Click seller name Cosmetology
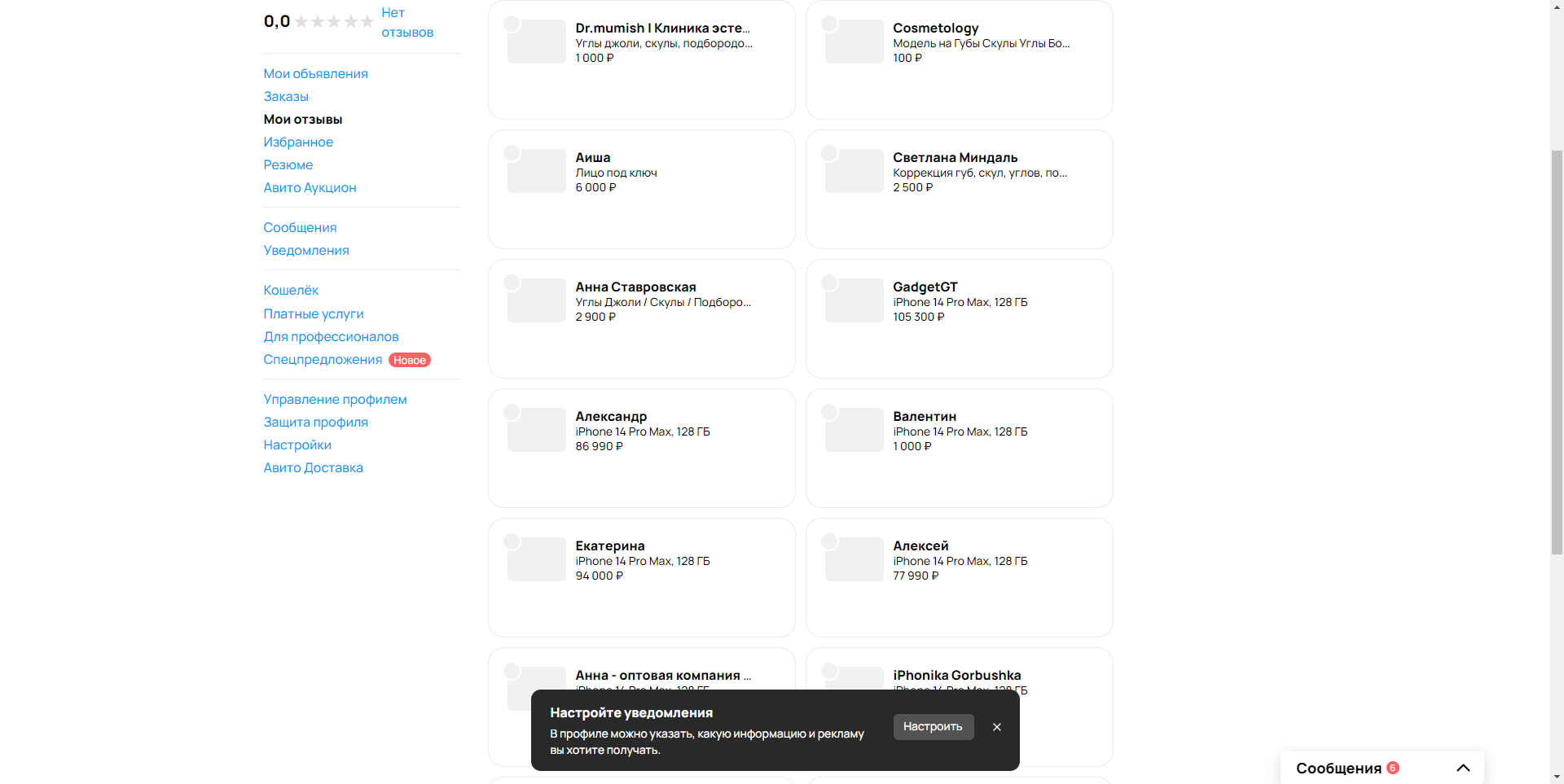This screenshot has width=1564, height=784. tap(935, 28)
